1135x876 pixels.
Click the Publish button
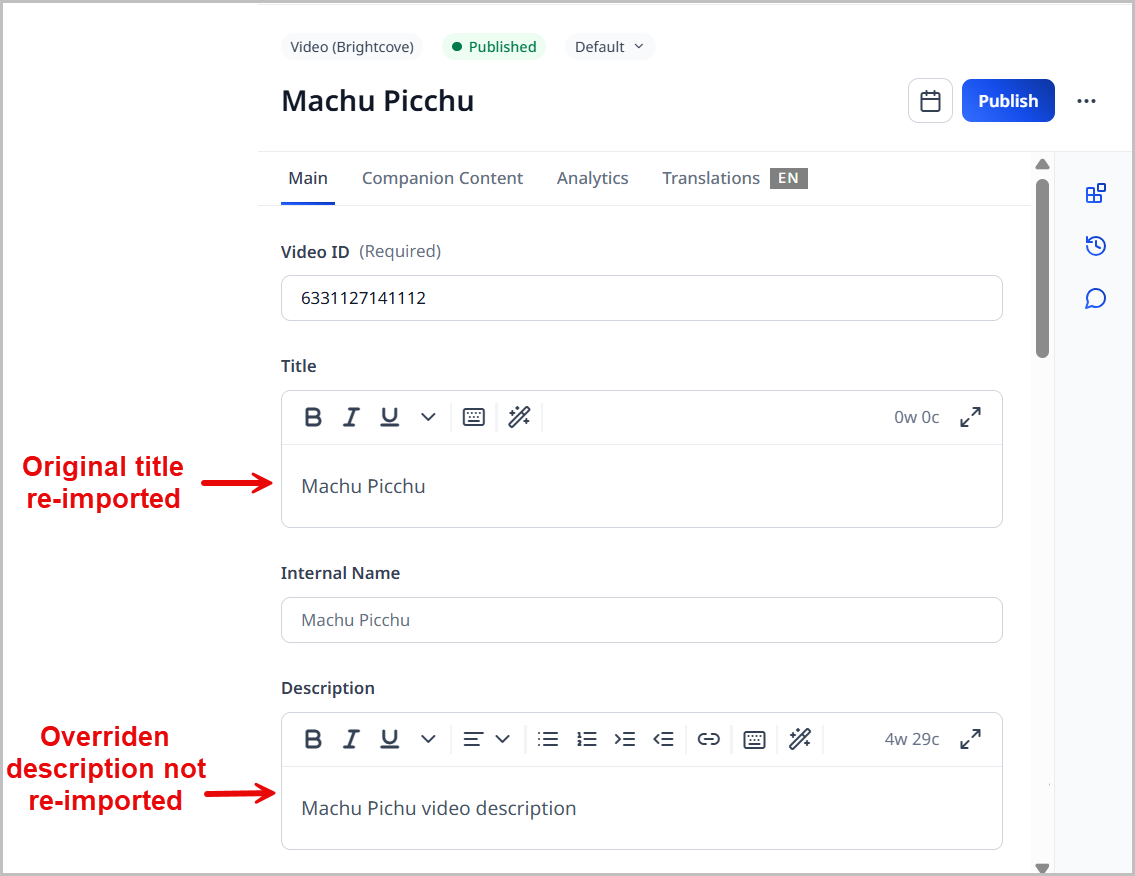click(1007, 101)
